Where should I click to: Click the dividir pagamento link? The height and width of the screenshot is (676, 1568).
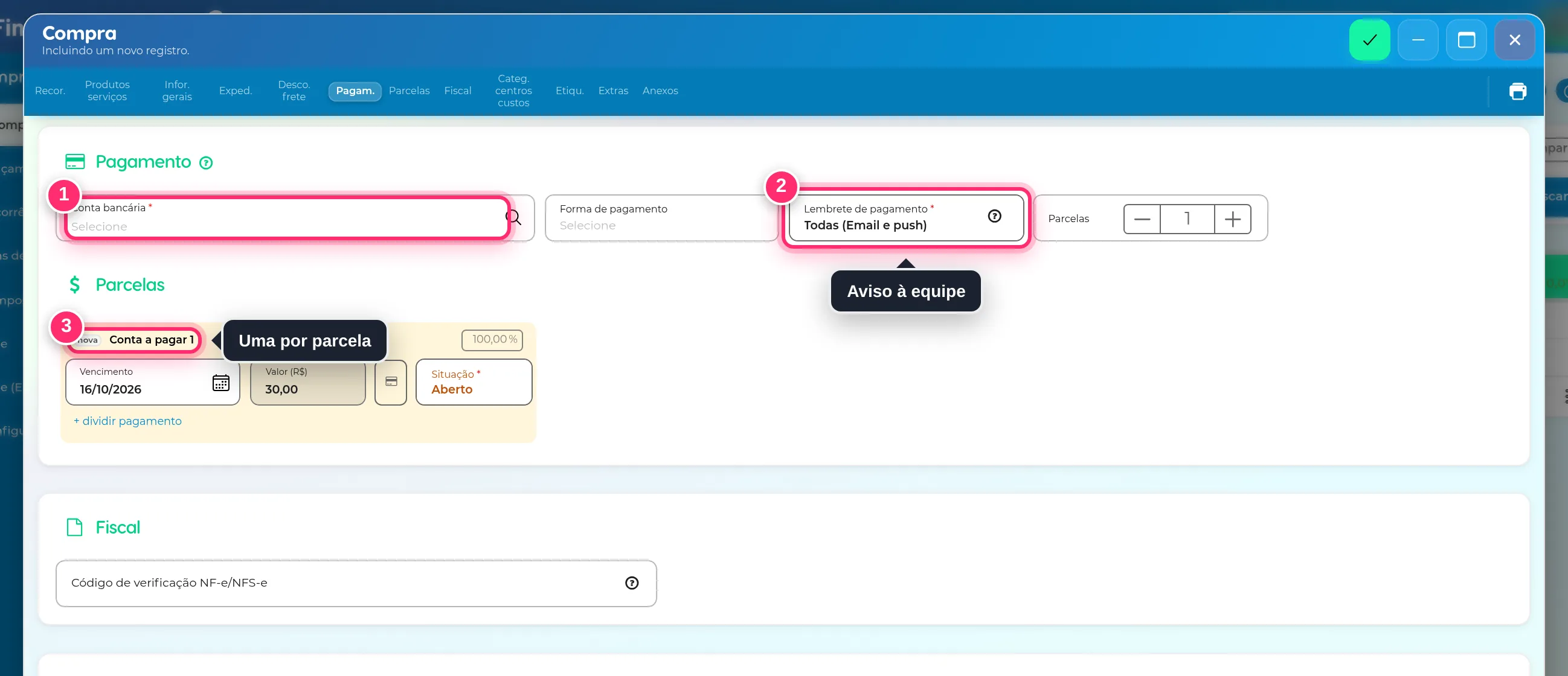pos(127,421)
